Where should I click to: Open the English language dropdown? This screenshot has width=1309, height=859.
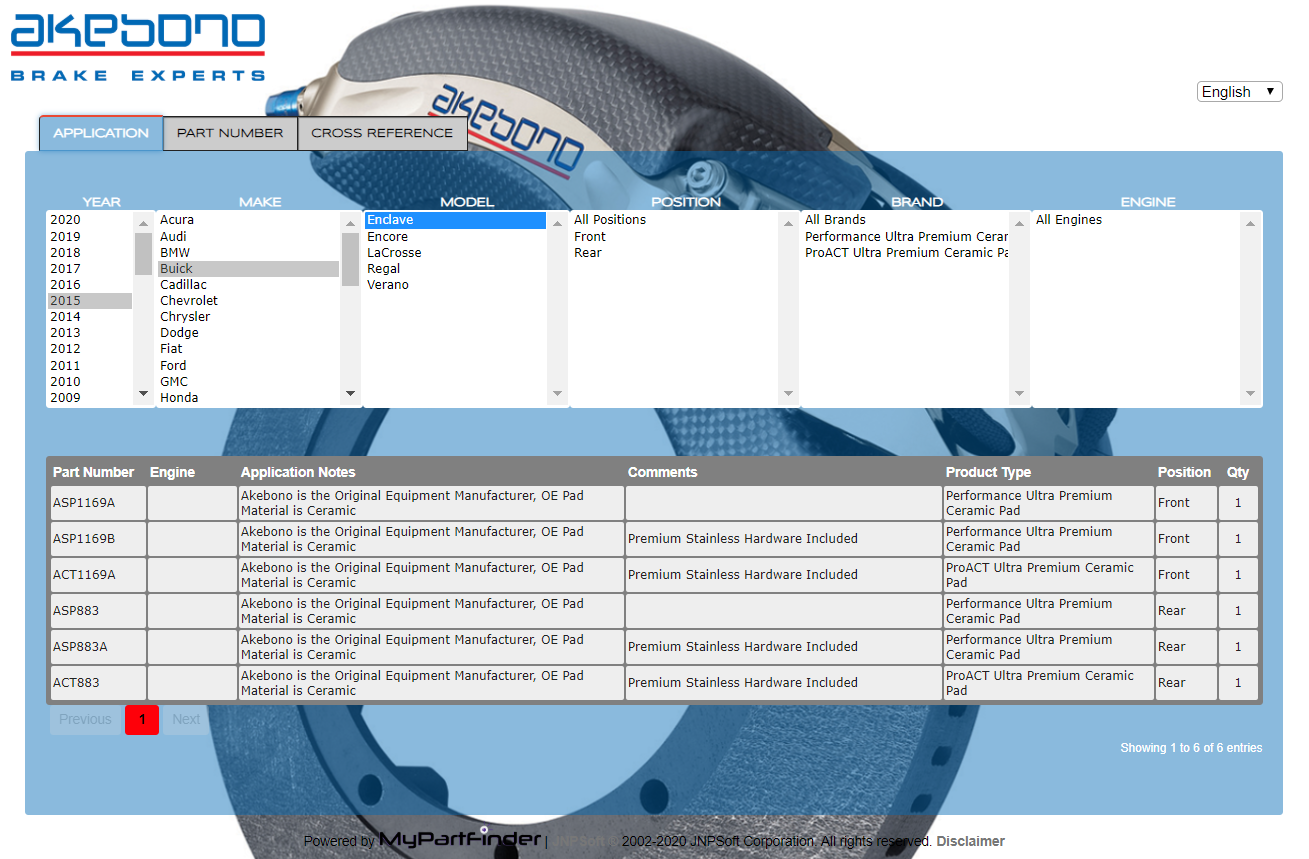tap(1239, 92)
